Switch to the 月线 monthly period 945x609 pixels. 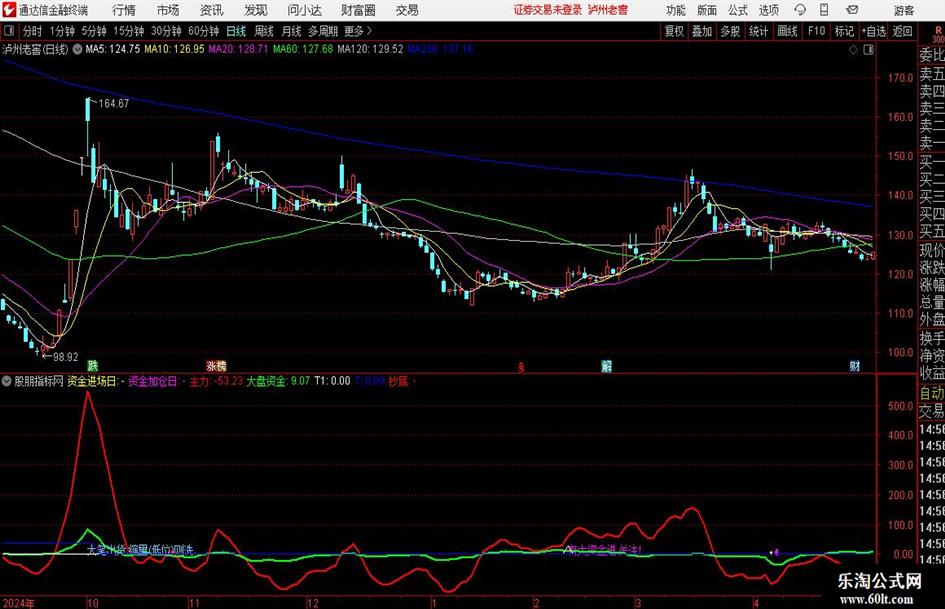[292, 31]
